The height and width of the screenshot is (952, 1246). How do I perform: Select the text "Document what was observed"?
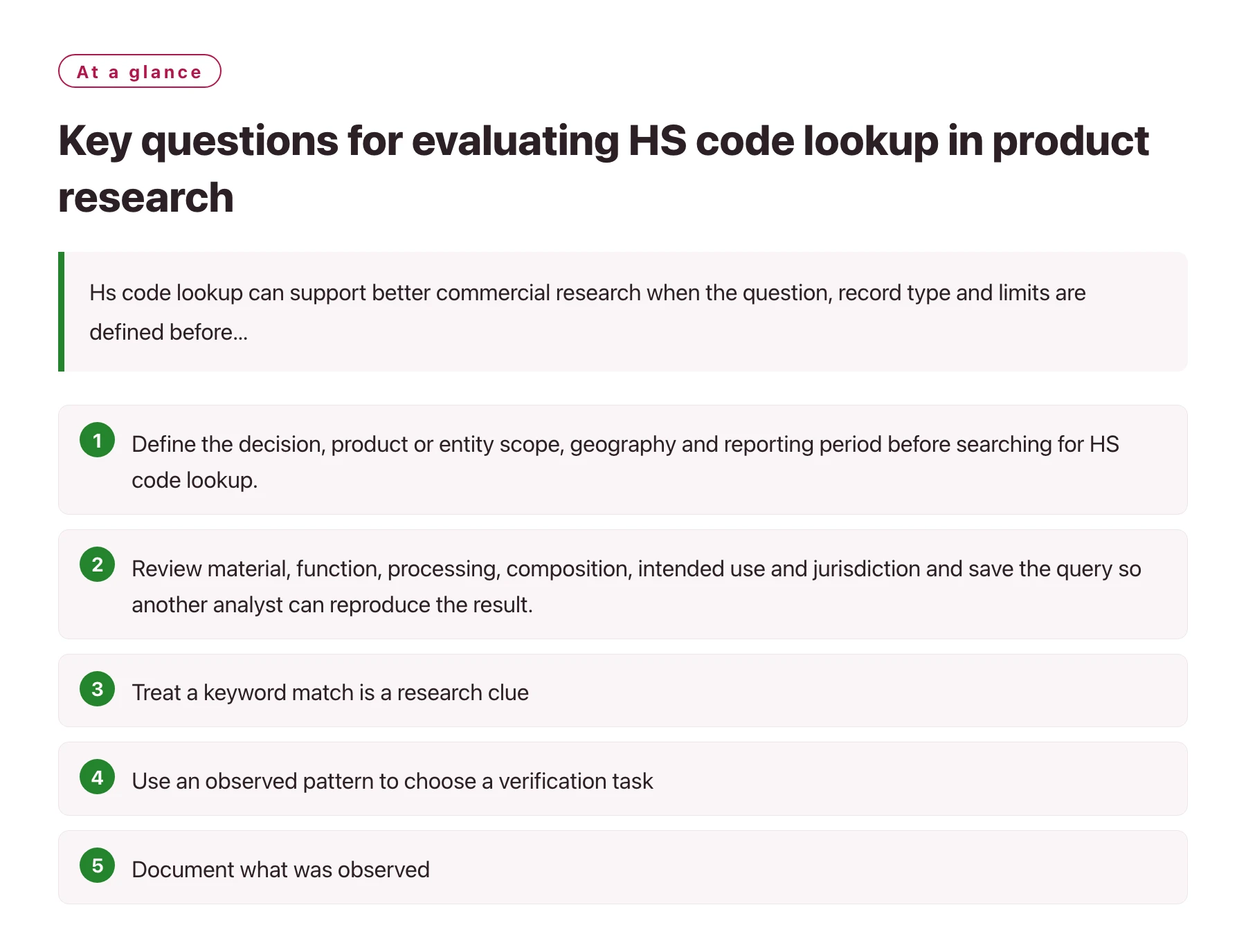click(x=281, y=870)
